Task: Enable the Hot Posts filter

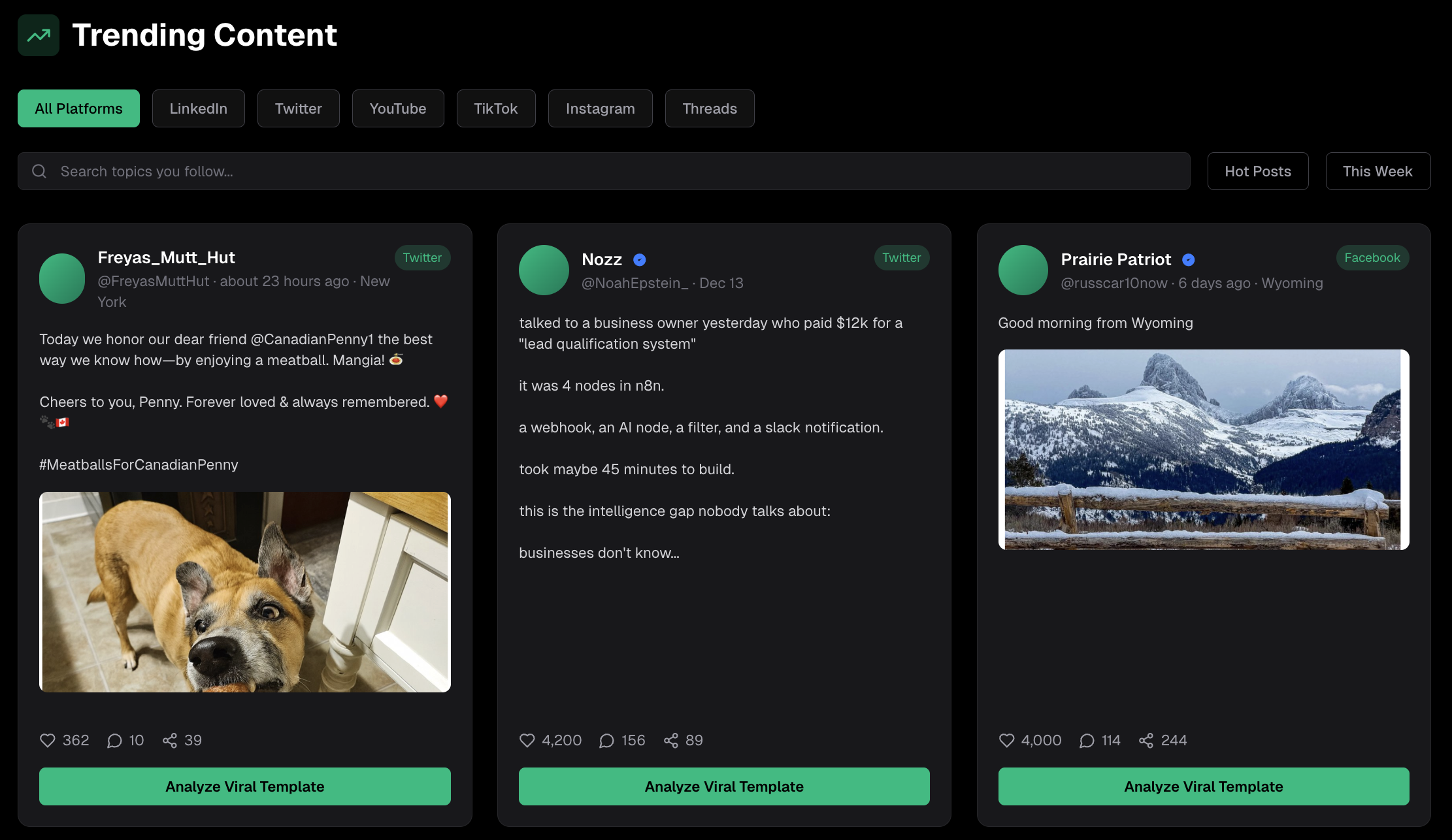Action: pos(1257,170)
